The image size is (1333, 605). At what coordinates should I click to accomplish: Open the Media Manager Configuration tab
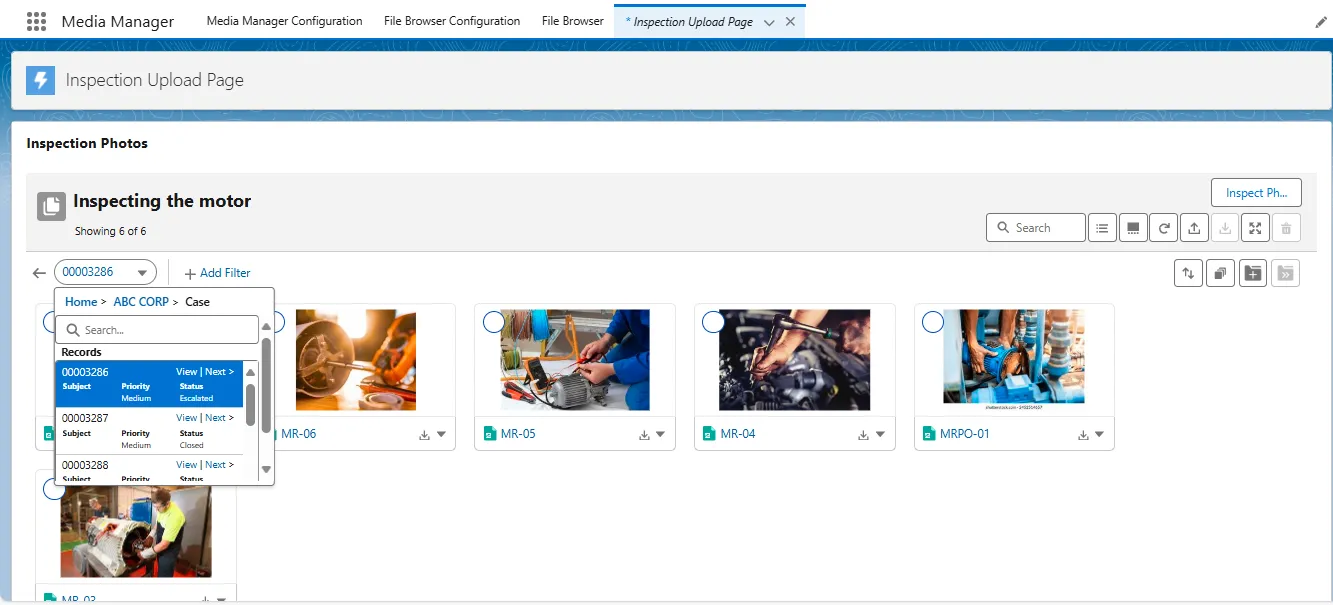click(x=284, y=21)
